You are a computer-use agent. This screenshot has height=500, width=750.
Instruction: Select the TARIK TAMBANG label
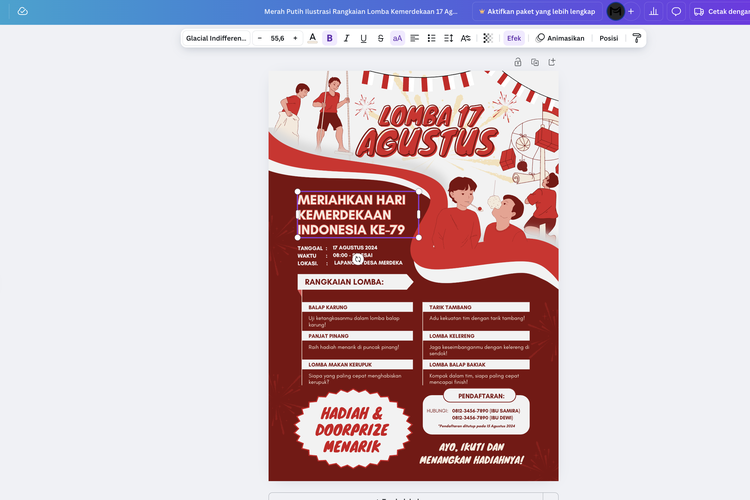[450, 307]
